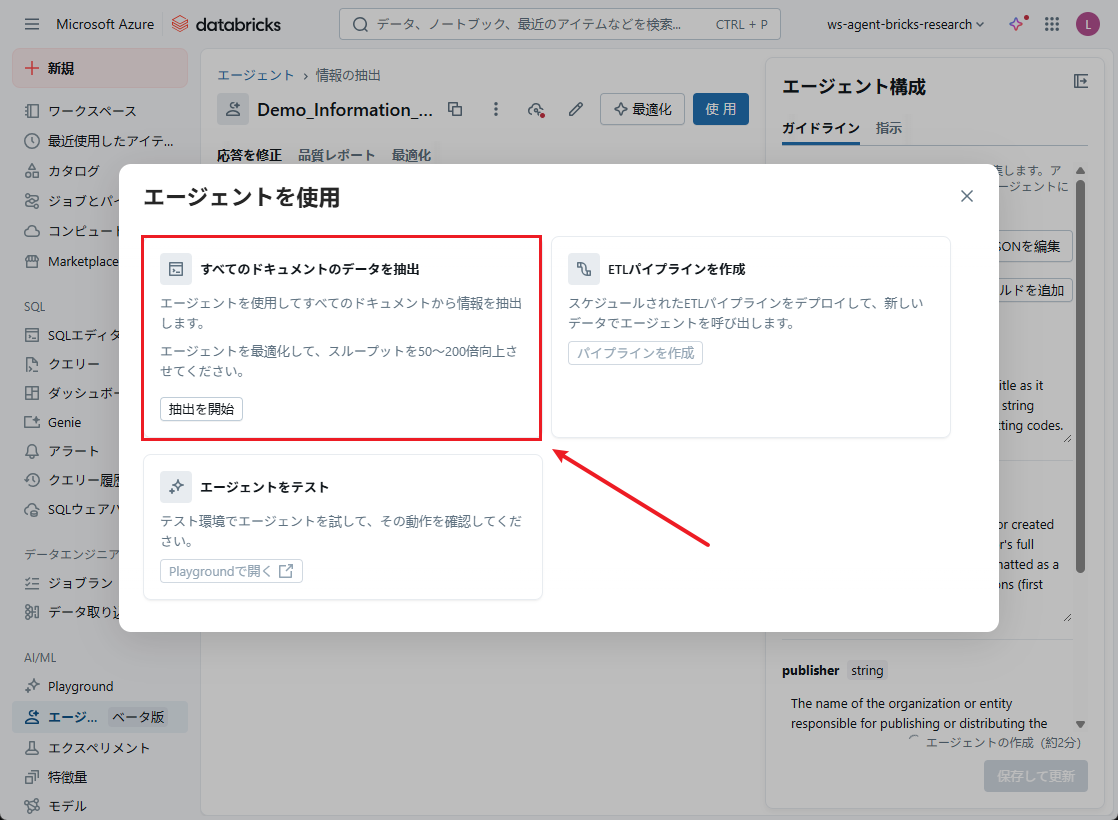Select the 品質レポート tab

pos(336,155)
